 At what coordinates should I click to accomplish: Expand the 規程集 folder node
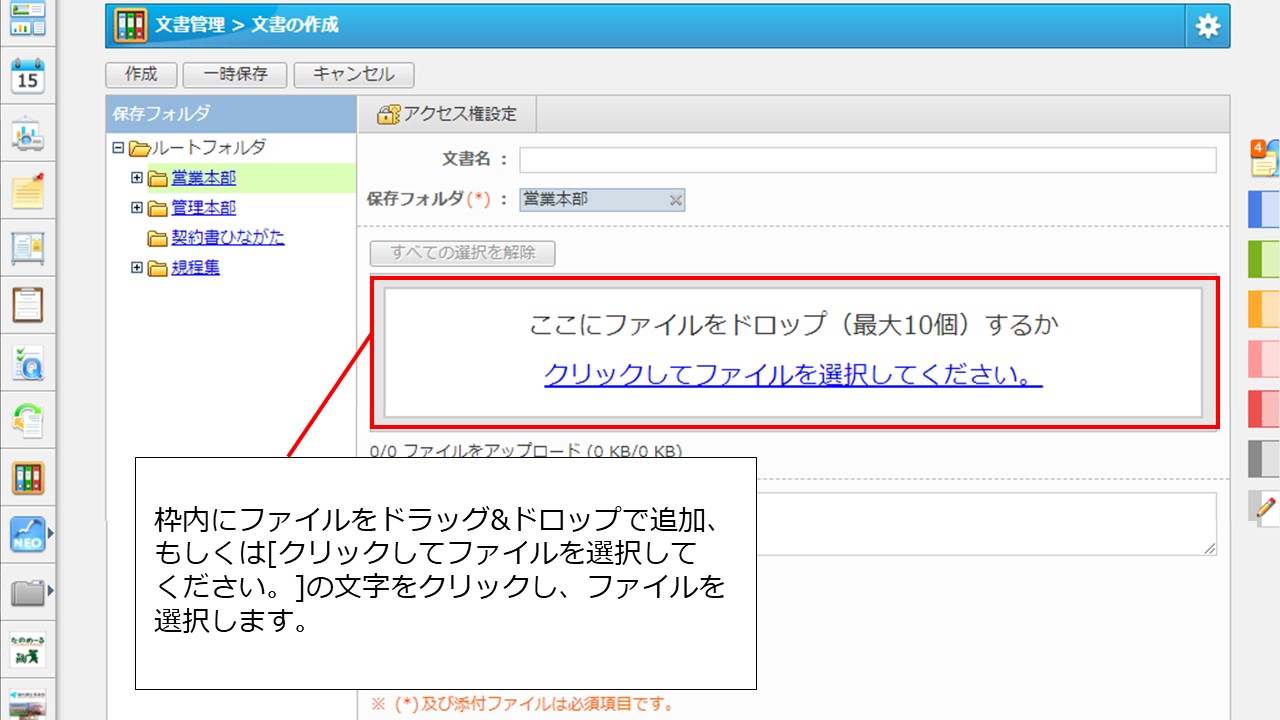pos(137,267)
